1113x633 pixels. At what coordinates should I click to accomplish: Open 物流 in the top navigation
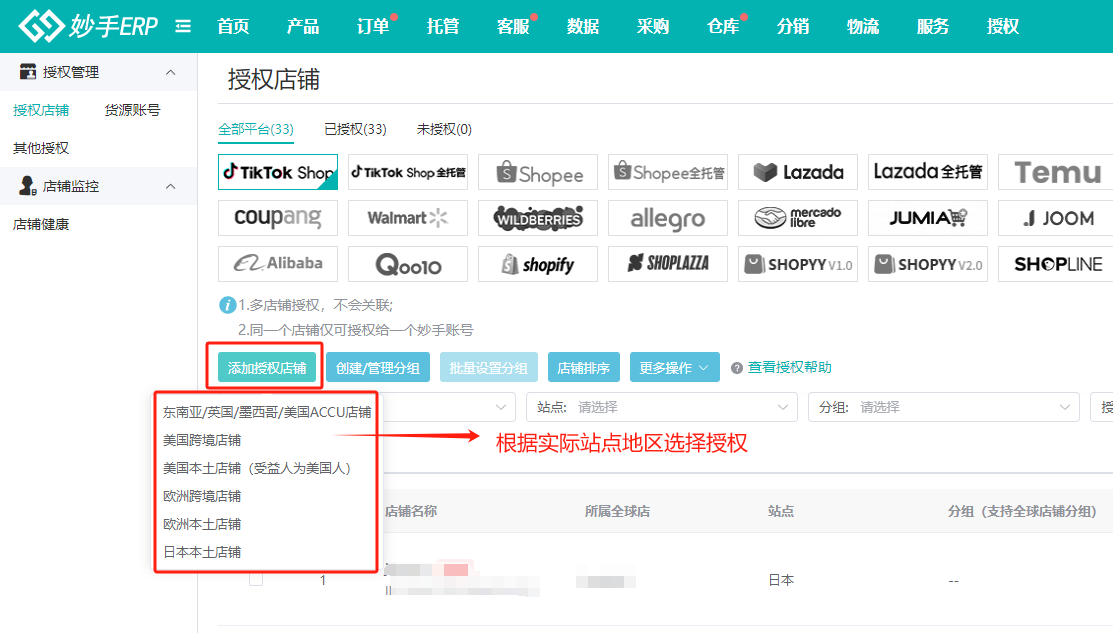(863, 26)
